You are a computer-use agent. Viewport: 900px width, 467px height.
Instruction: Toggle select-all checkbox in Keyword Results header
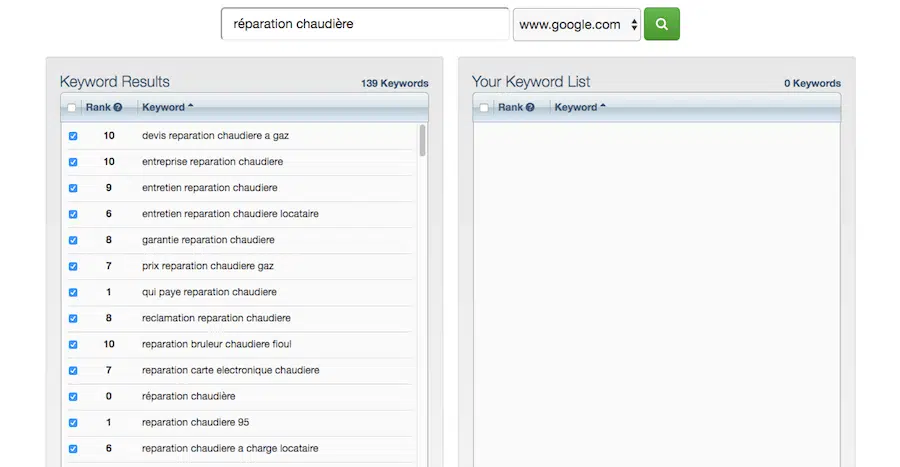click(x=71, y=108)
